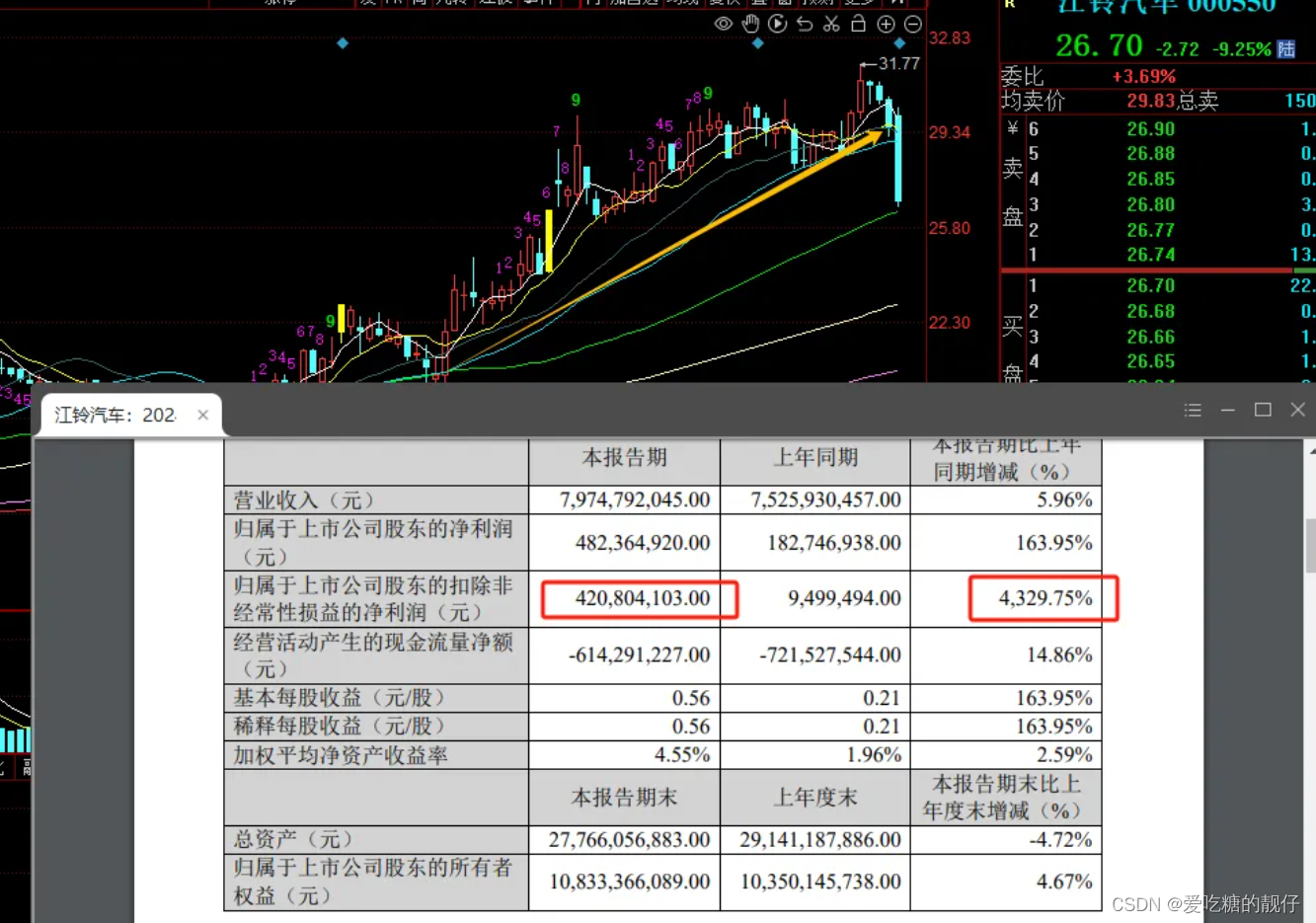Click the 总资产 value 27,766,056,883.00
This screenshot has height=923, width=1316.
point(629,840)
